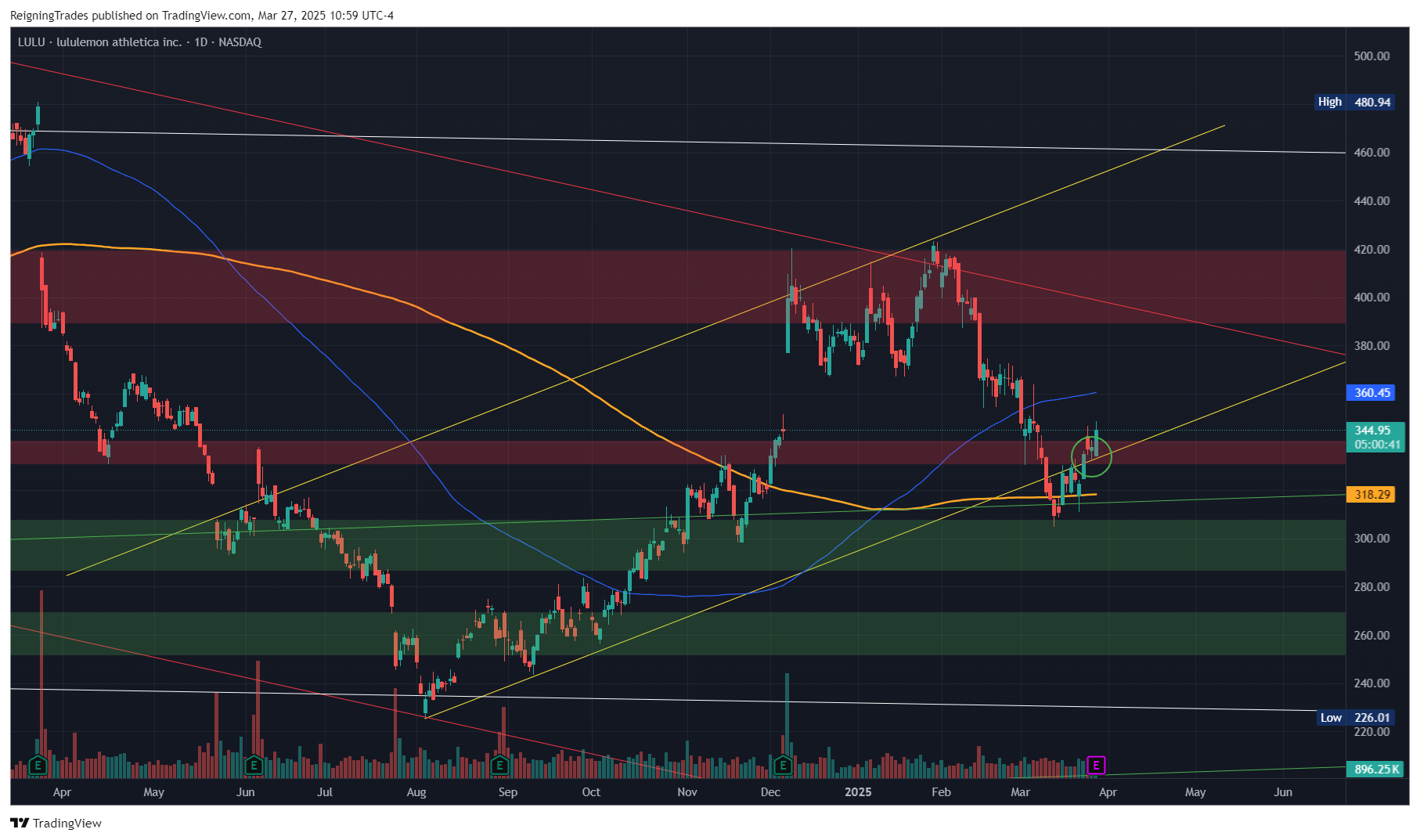Click the volume label 896.25K
Image resolution: width=1420 pixels, height=840 pixels.
click(1376, 770)
